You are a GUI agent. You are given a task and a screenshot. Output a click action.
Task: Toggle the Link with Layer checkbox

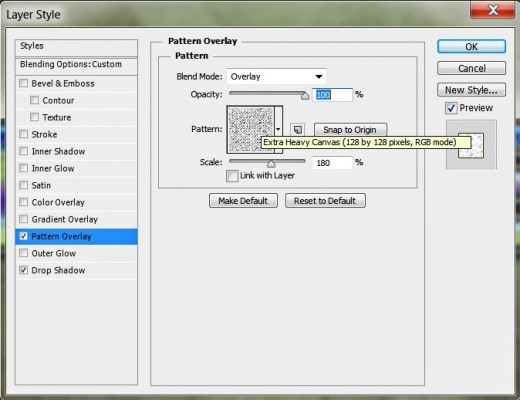point(232,176)
